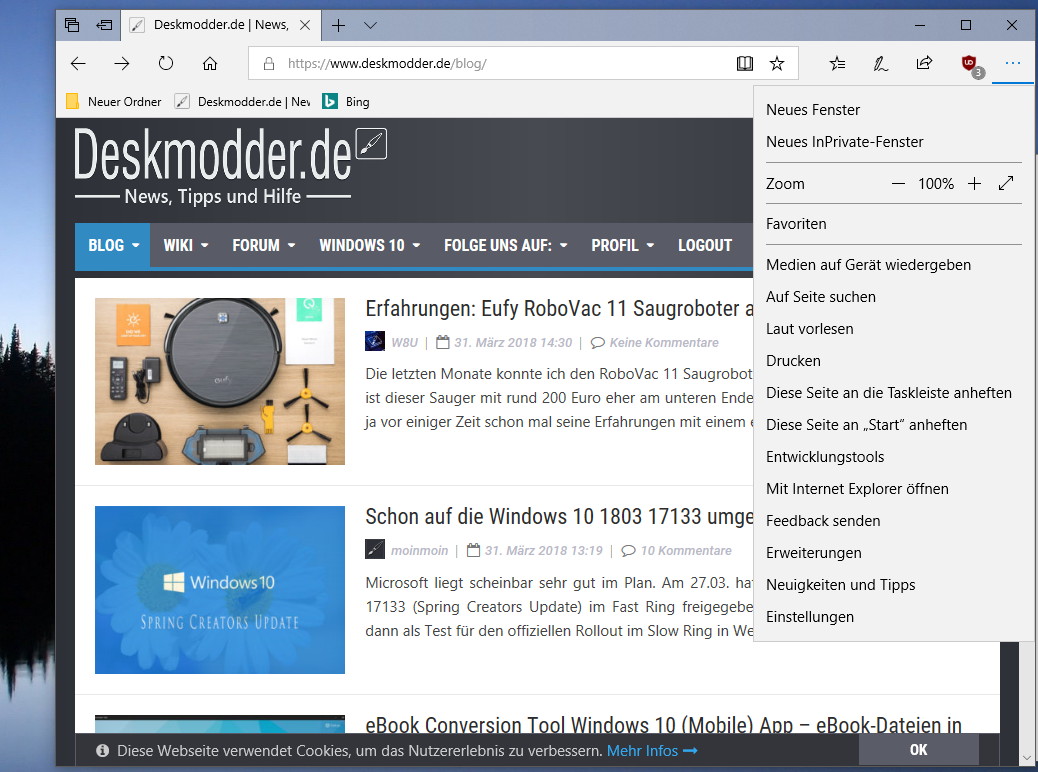This screenshot has height=772, width=1038.
Task: Go back to previous page
Action: (78, 64)
